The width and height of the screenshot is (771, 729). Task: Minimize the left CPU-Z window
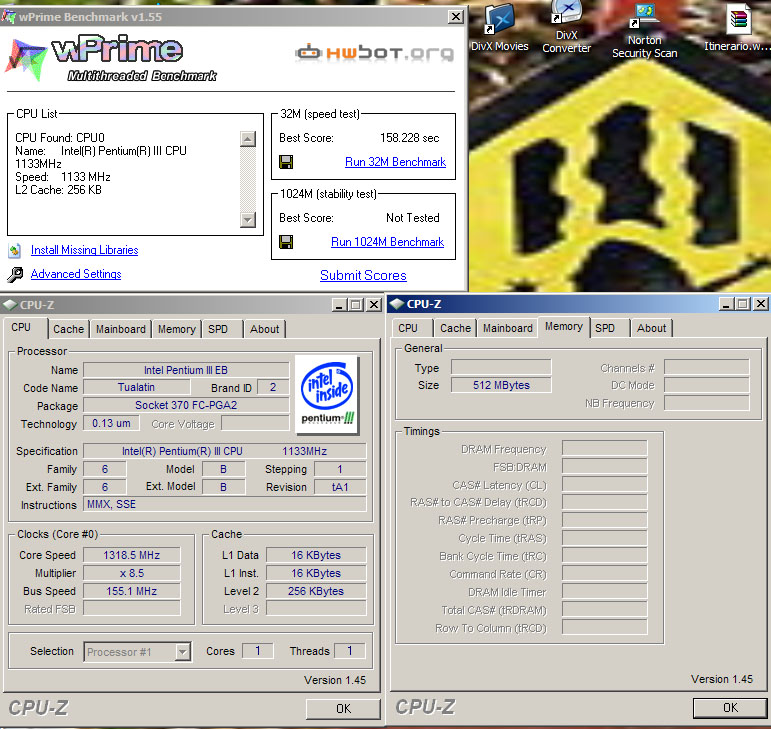click(338, 305)
